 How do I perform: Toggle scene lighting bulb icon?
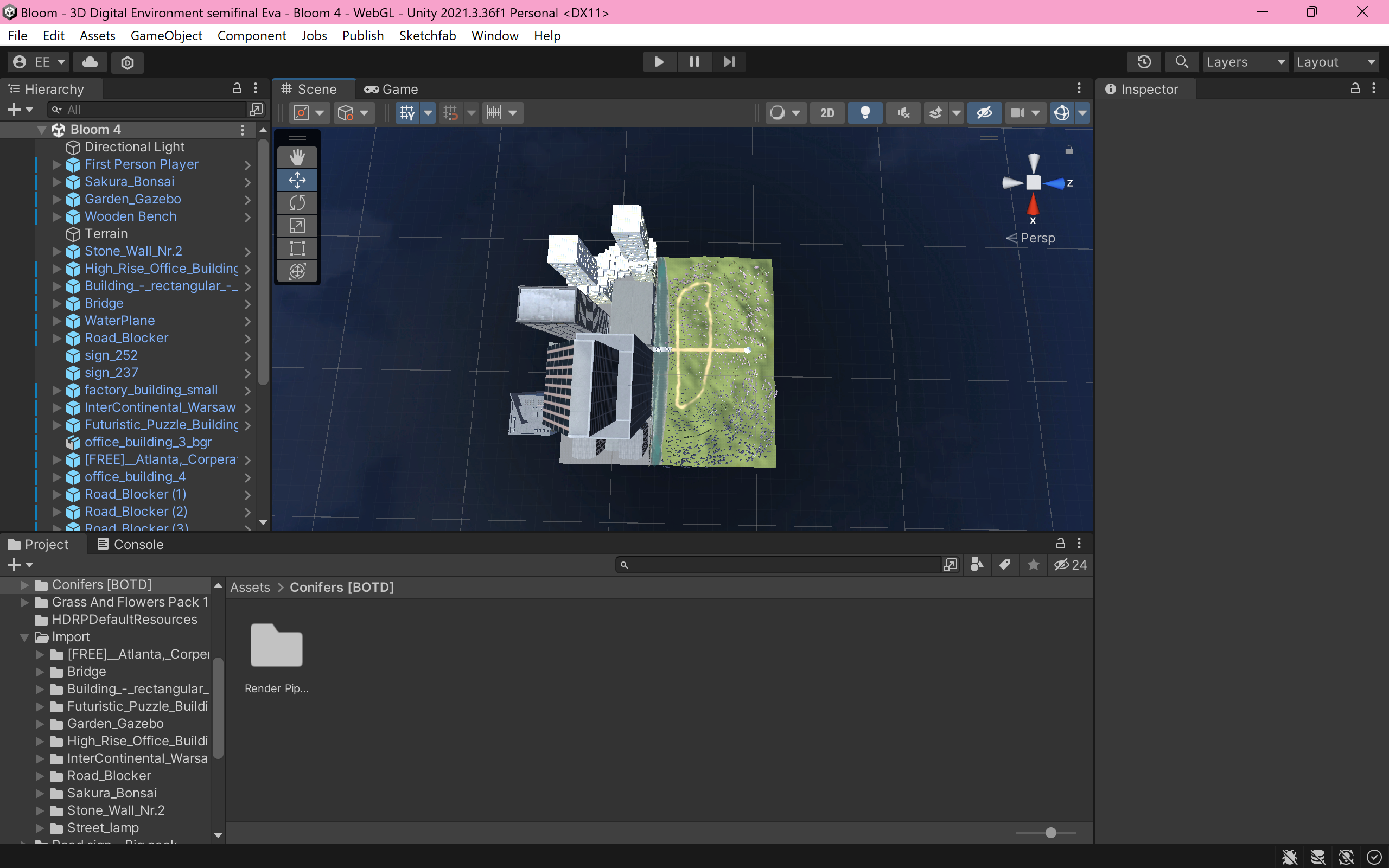865,112
